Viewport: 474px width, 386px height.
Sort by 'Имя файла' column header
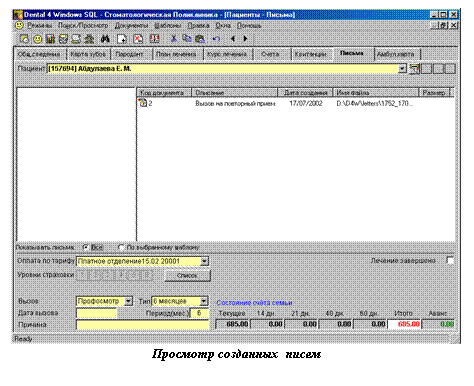(x=376, y=93)
